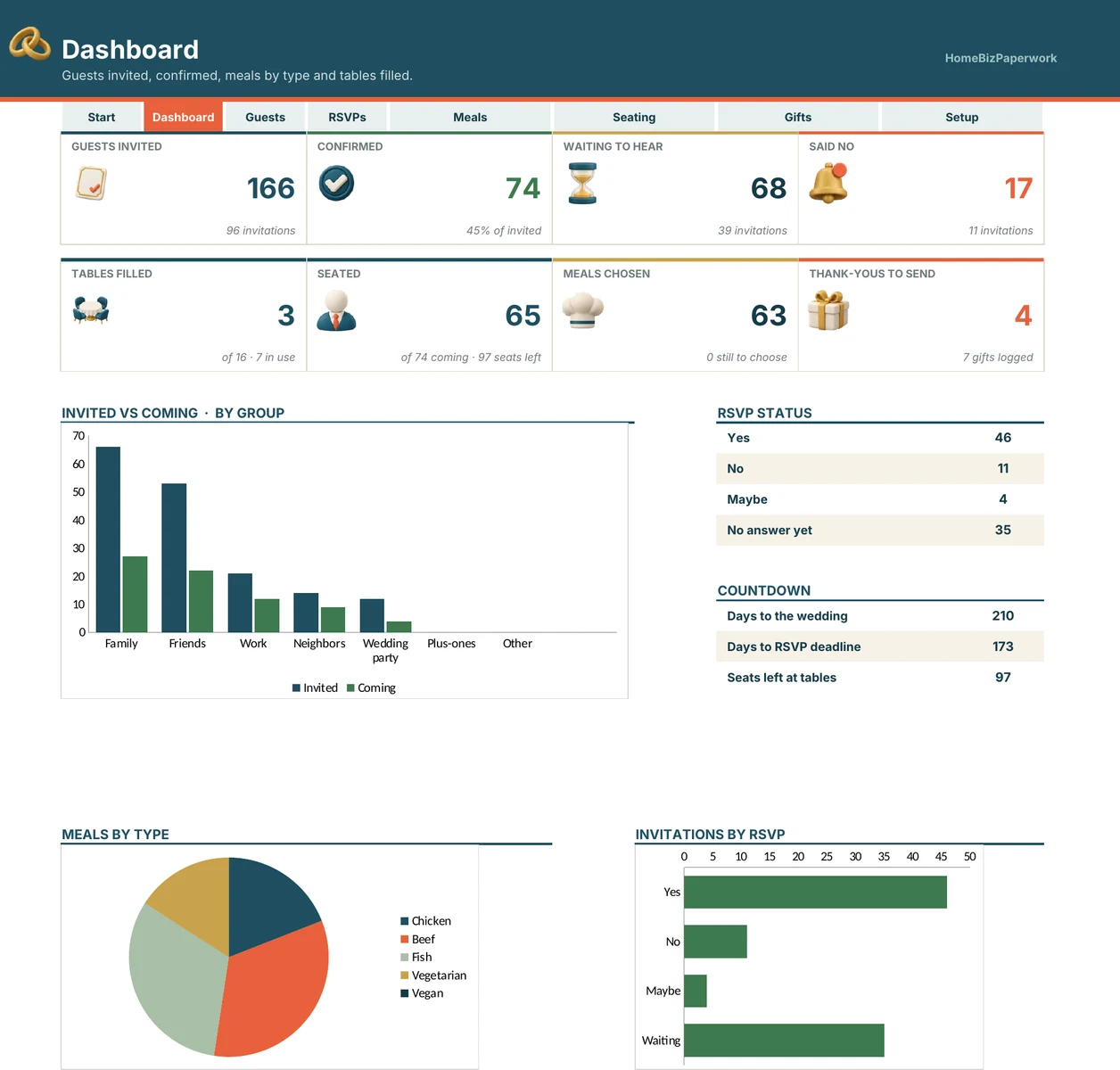Select the Friends coming bar
This screenshot has height=1070, width=1120.
pyautogui.click(x=201, y=601)
